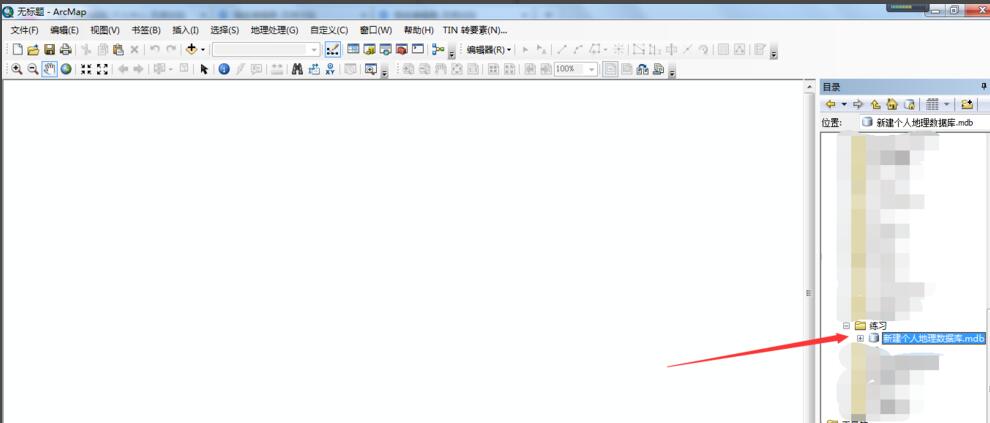The width and height of the screenshot is (990, 423).
Task: Open the Editor(R) dropdown menu
Action: click(x=489, y=49)
